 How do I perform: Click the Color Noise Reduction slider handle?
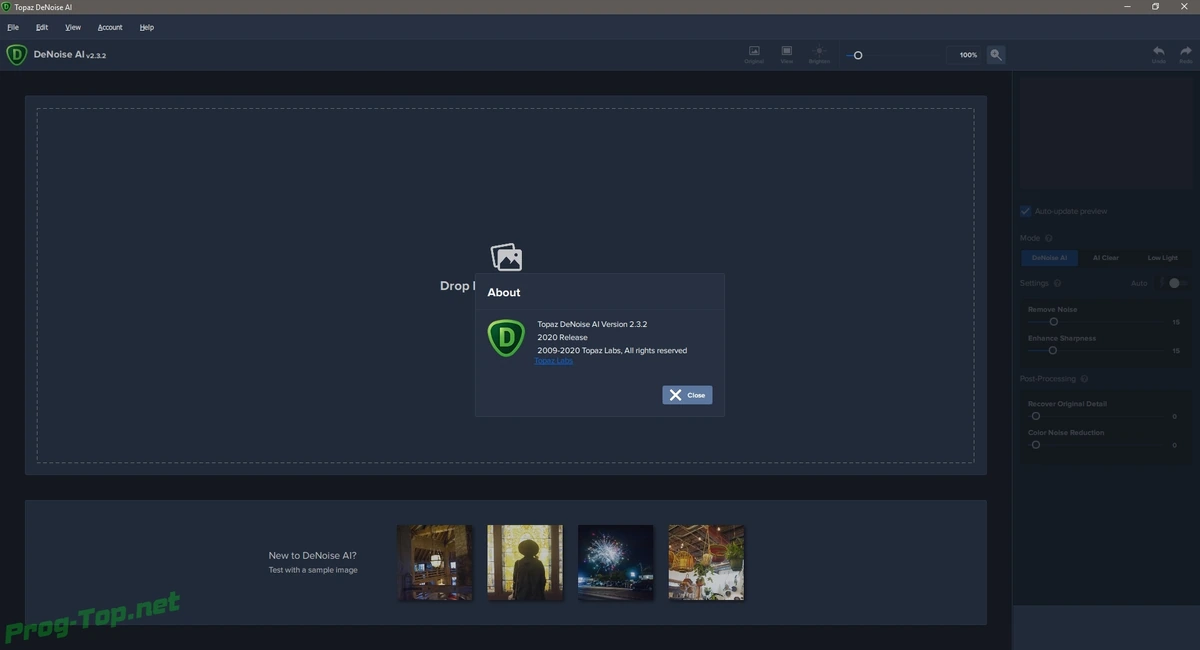coord(1036,445)
